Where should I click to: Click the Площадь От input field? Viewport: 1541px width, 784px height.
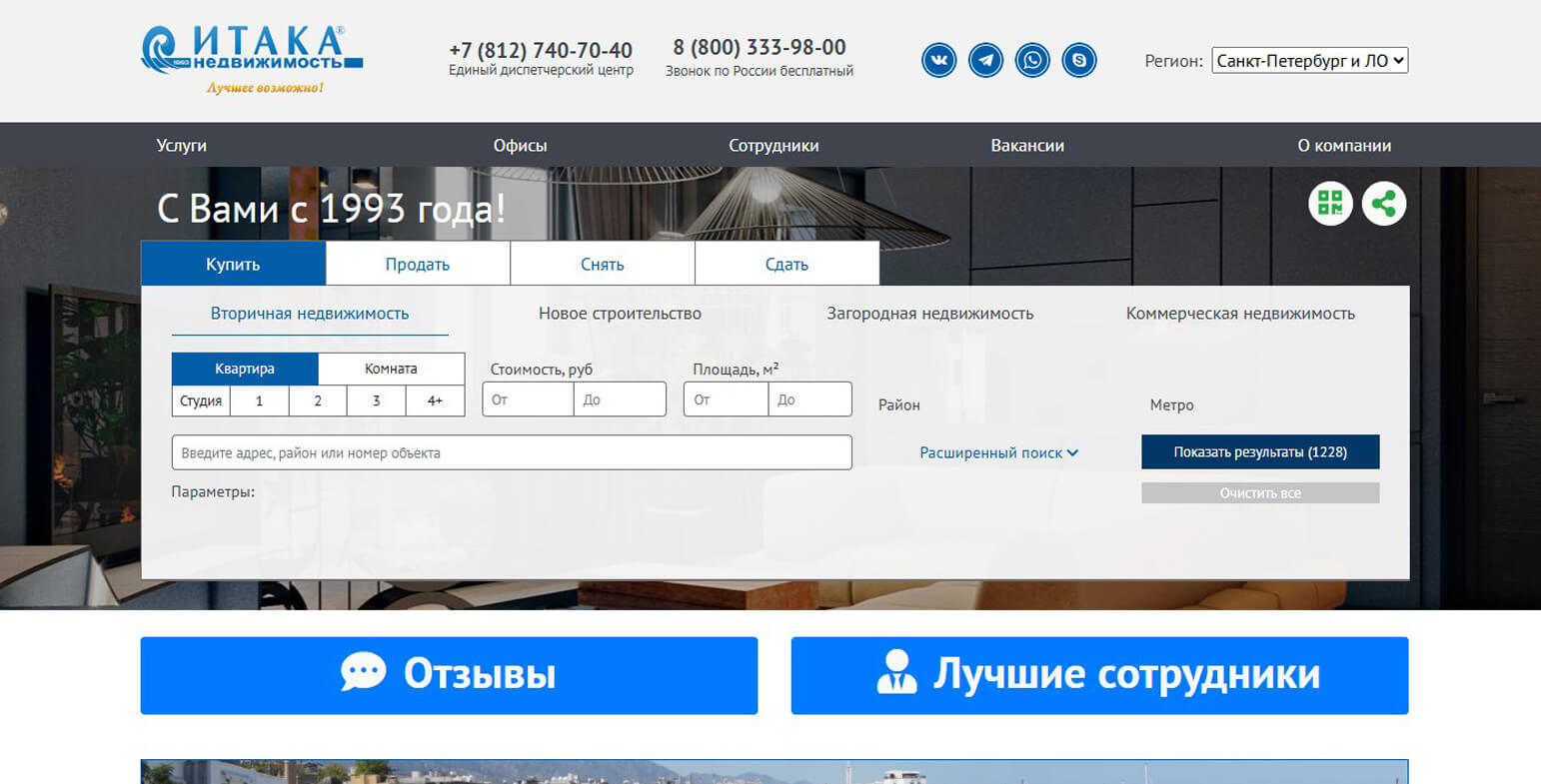[x=726, y=399]
